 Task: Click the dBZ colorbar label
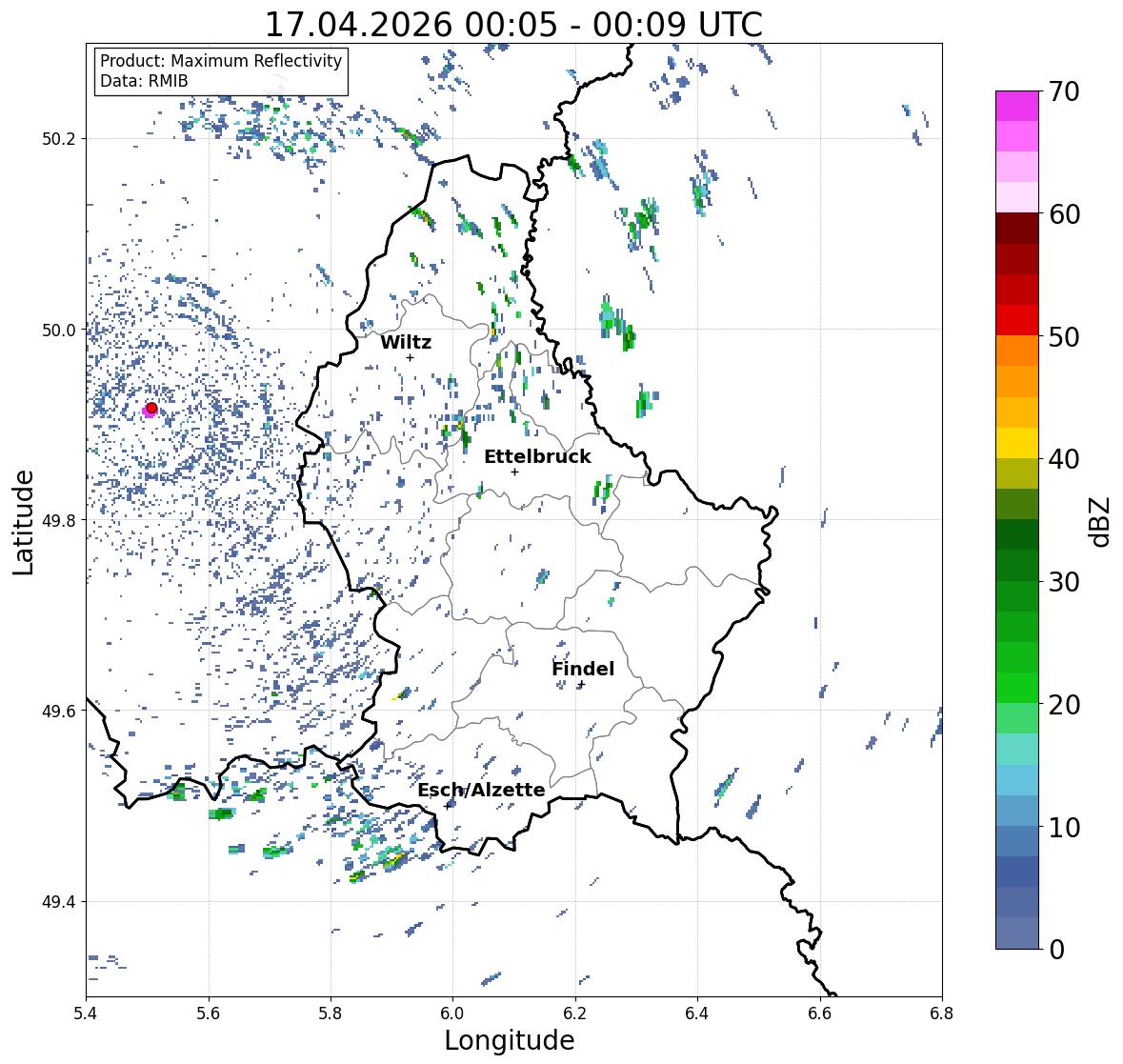[x=1101, y=522]
